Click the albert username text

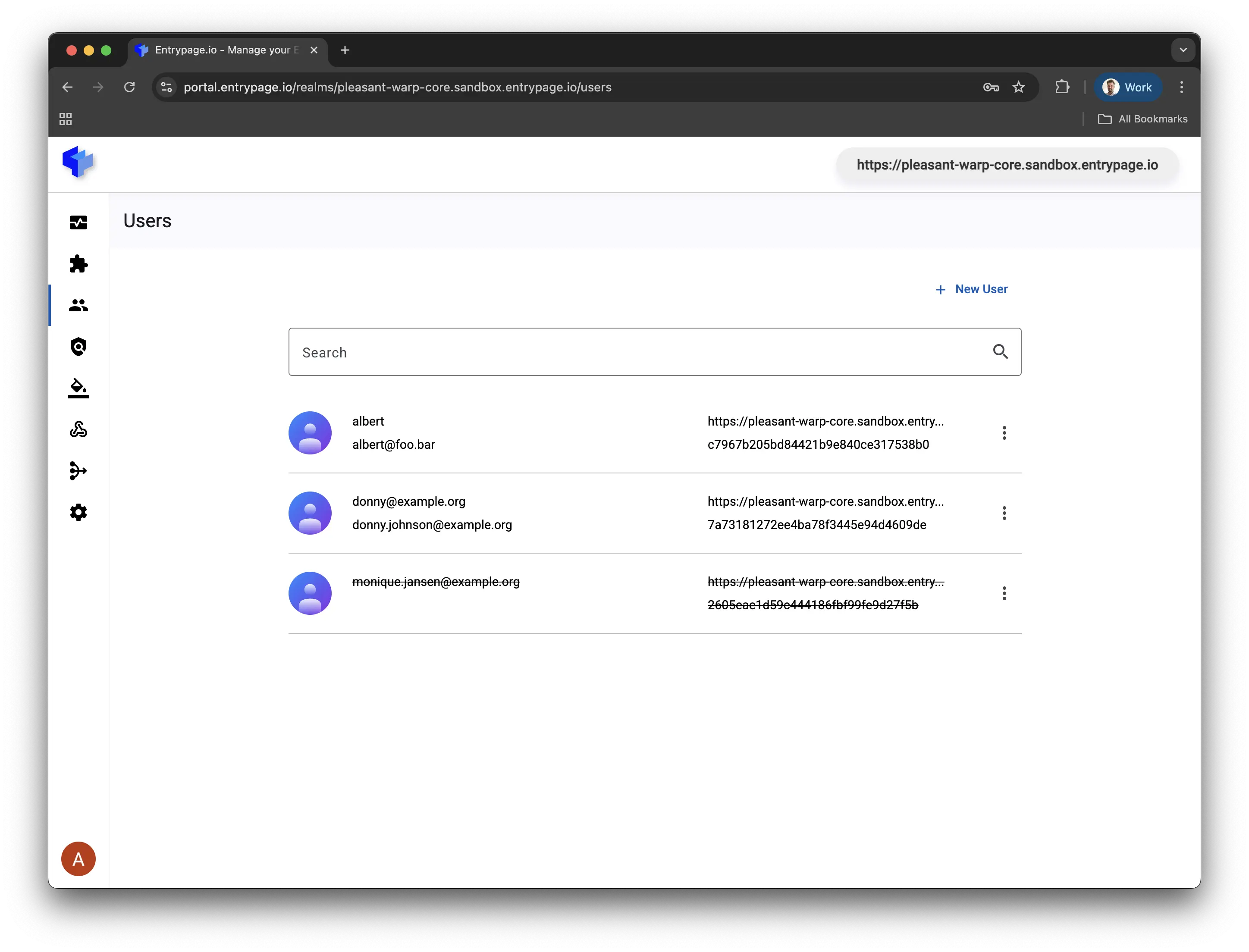(368, 422)
